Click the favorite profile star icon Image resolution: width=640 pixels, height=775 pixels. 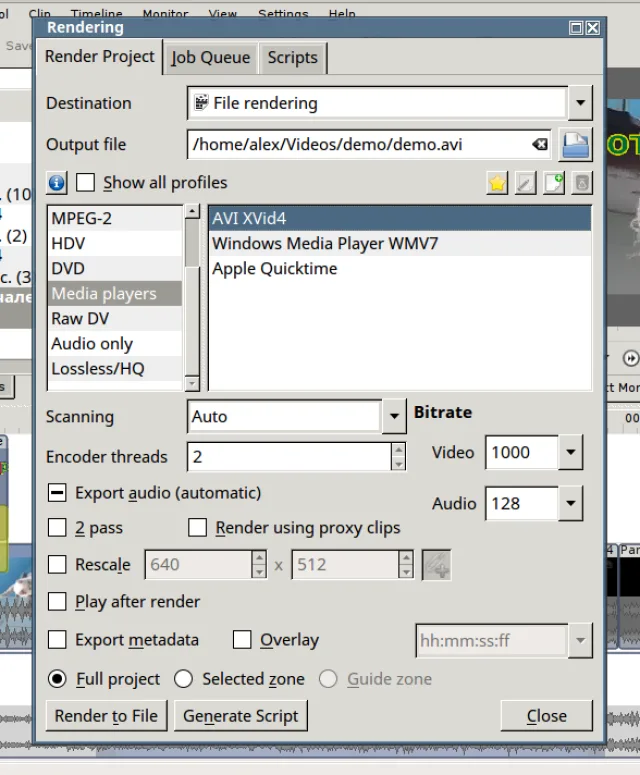[x=497, y=183]
